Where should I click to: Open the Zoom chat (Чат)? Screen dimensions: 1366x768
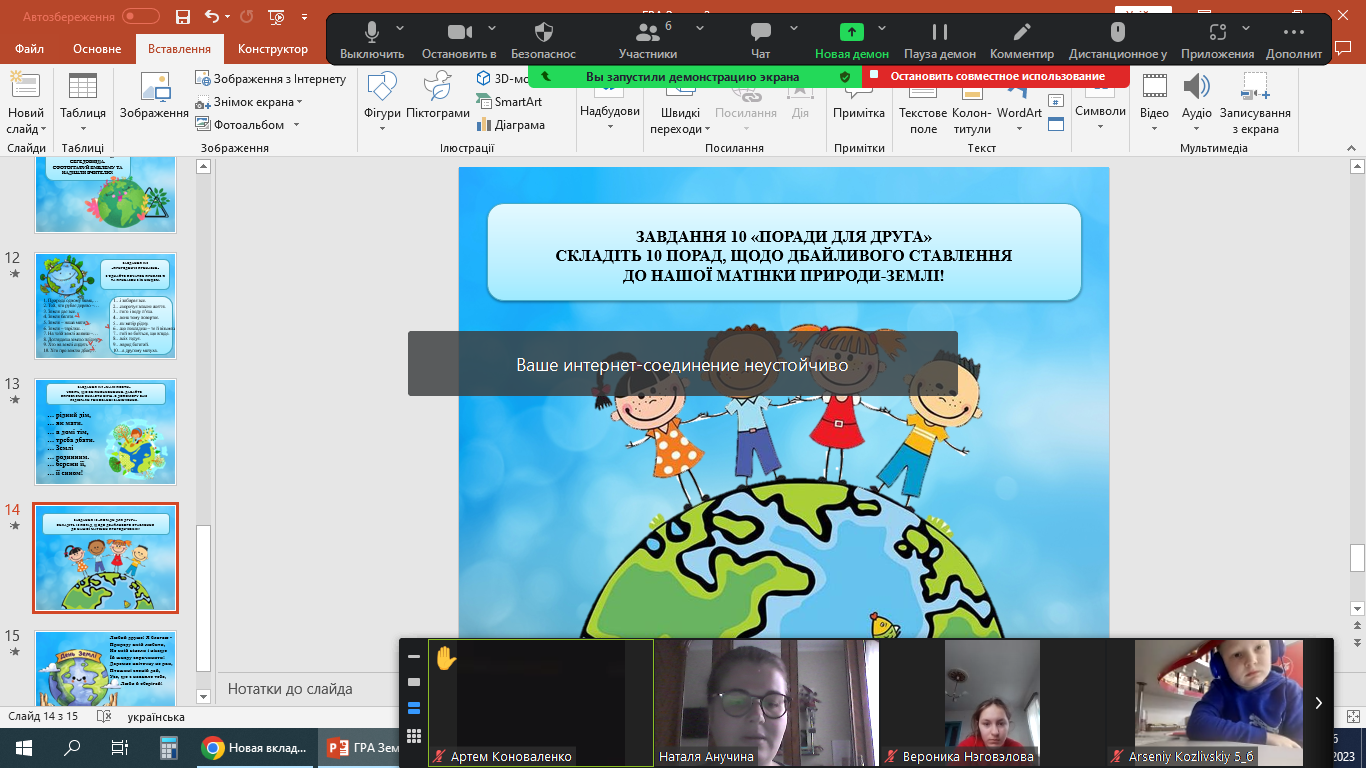click(x=760, y=40)
